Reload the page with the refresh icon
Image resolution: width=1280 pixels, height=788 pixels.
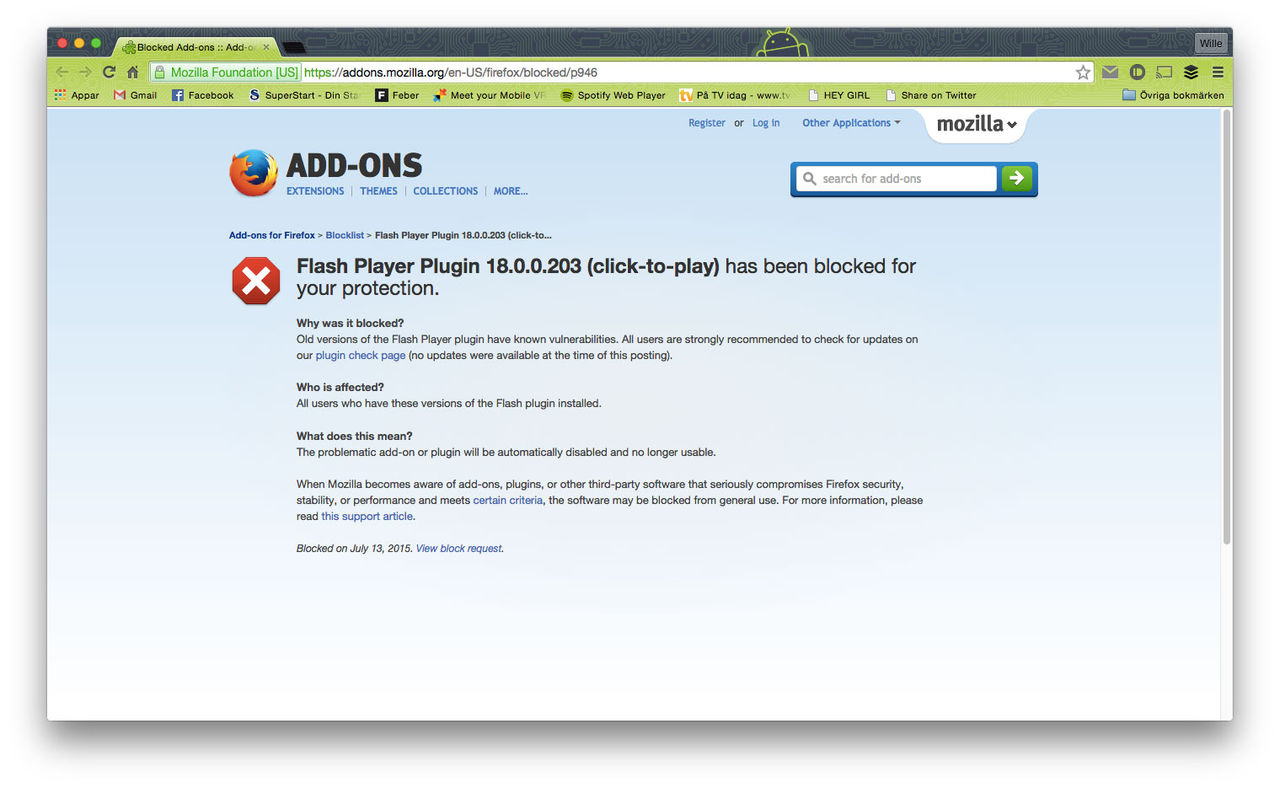[109, 72]
